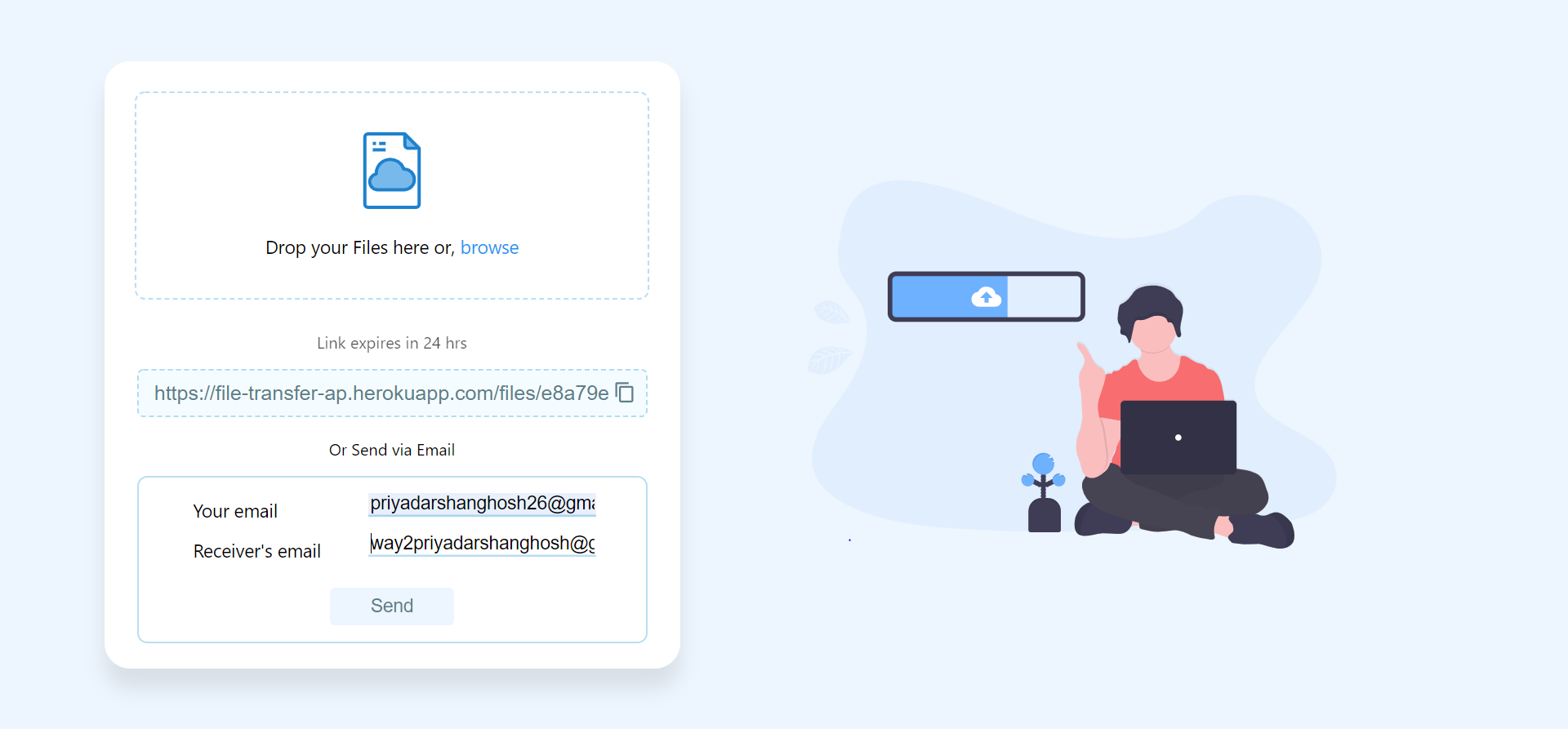This screenshot has height=729, width=1568.
Task: Click the faded leaf decoration near the blob
Action: coord(830,336)
